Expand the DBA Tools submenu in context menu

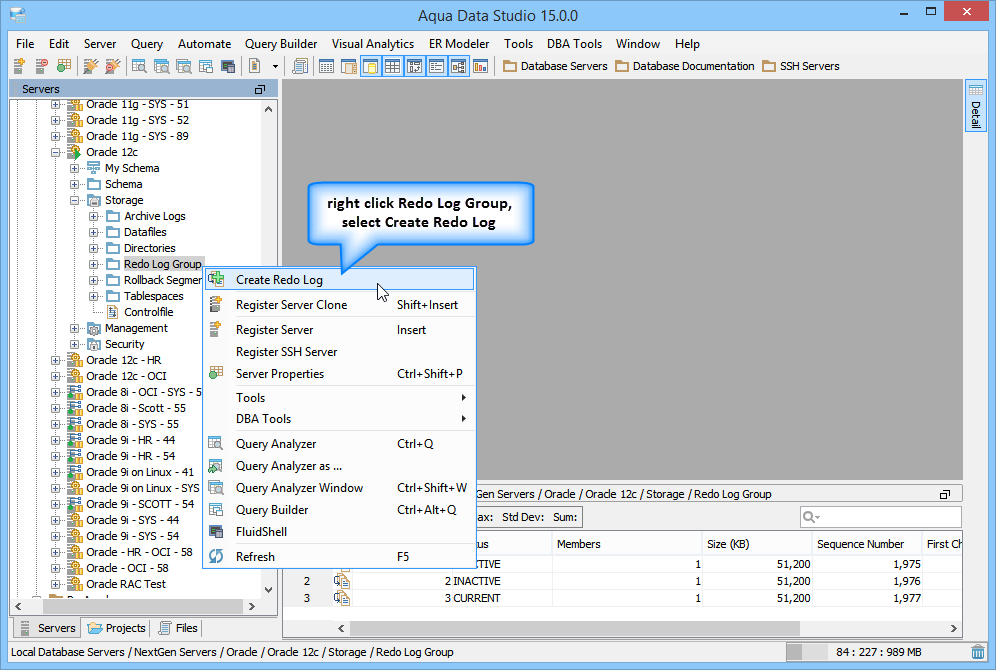(x=339, y=419)
